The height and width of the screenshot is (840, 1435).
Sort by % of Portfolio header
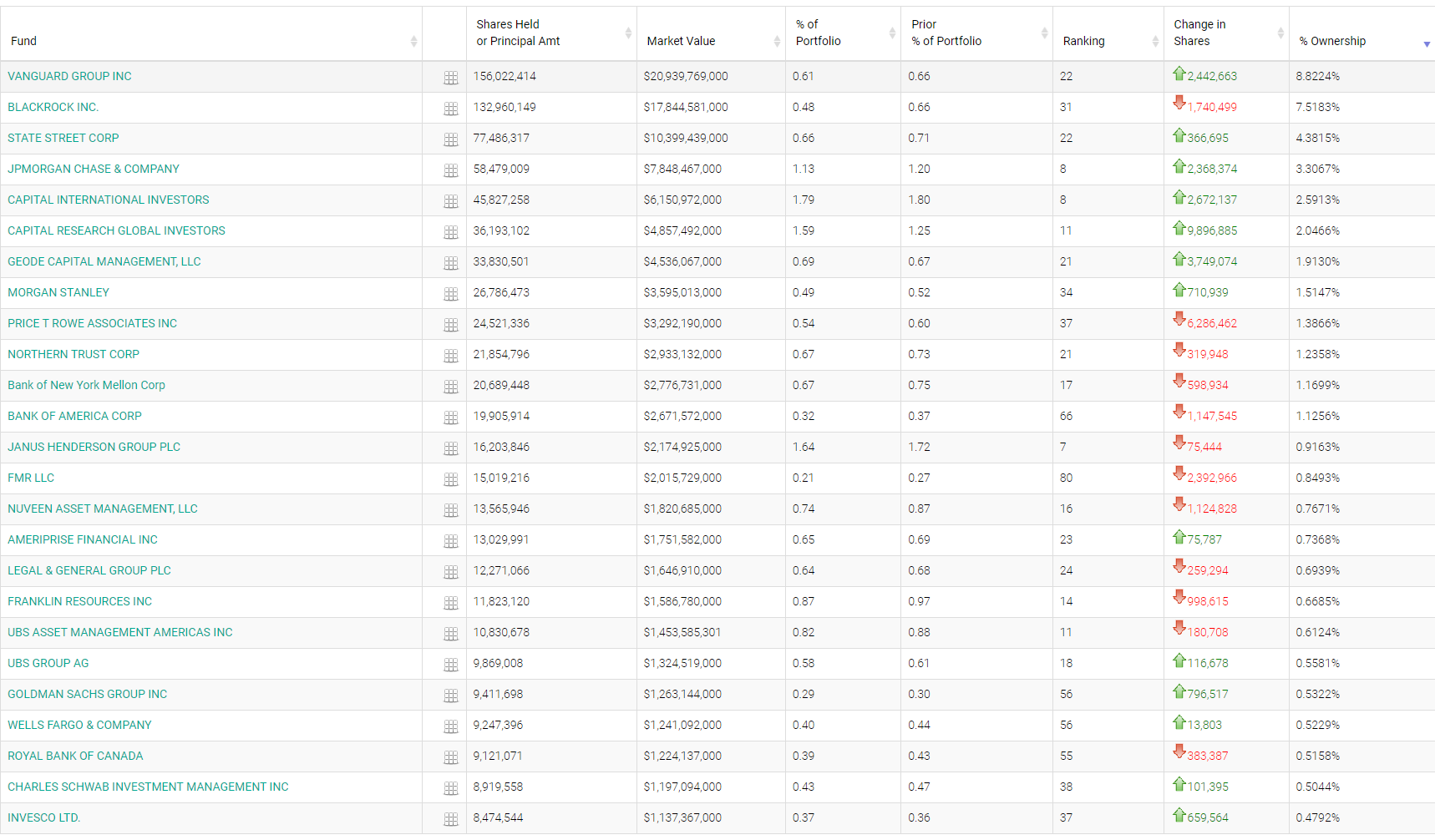click(843, 33)
